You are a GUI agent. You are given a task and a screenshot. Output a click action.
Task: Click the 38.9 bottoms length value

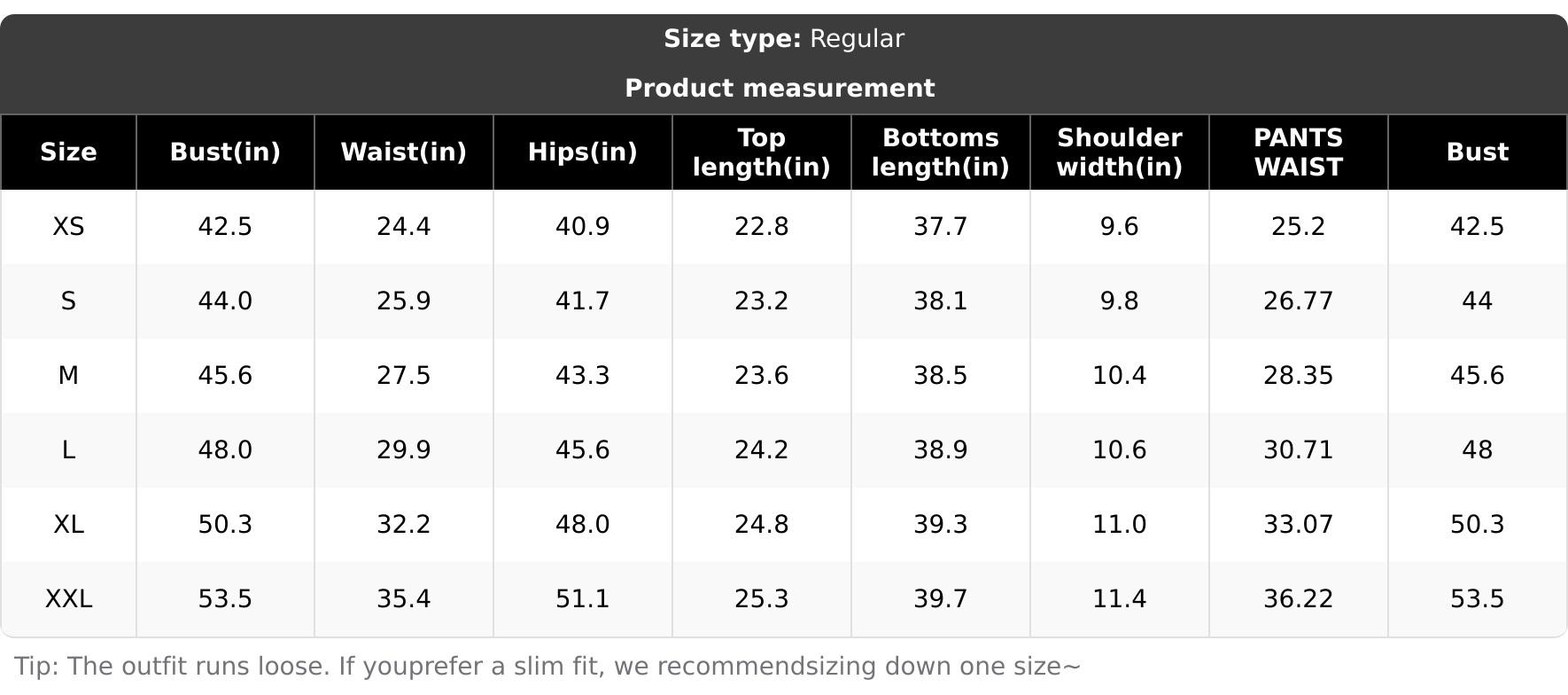pyautogui.click(x=941, y=450)
